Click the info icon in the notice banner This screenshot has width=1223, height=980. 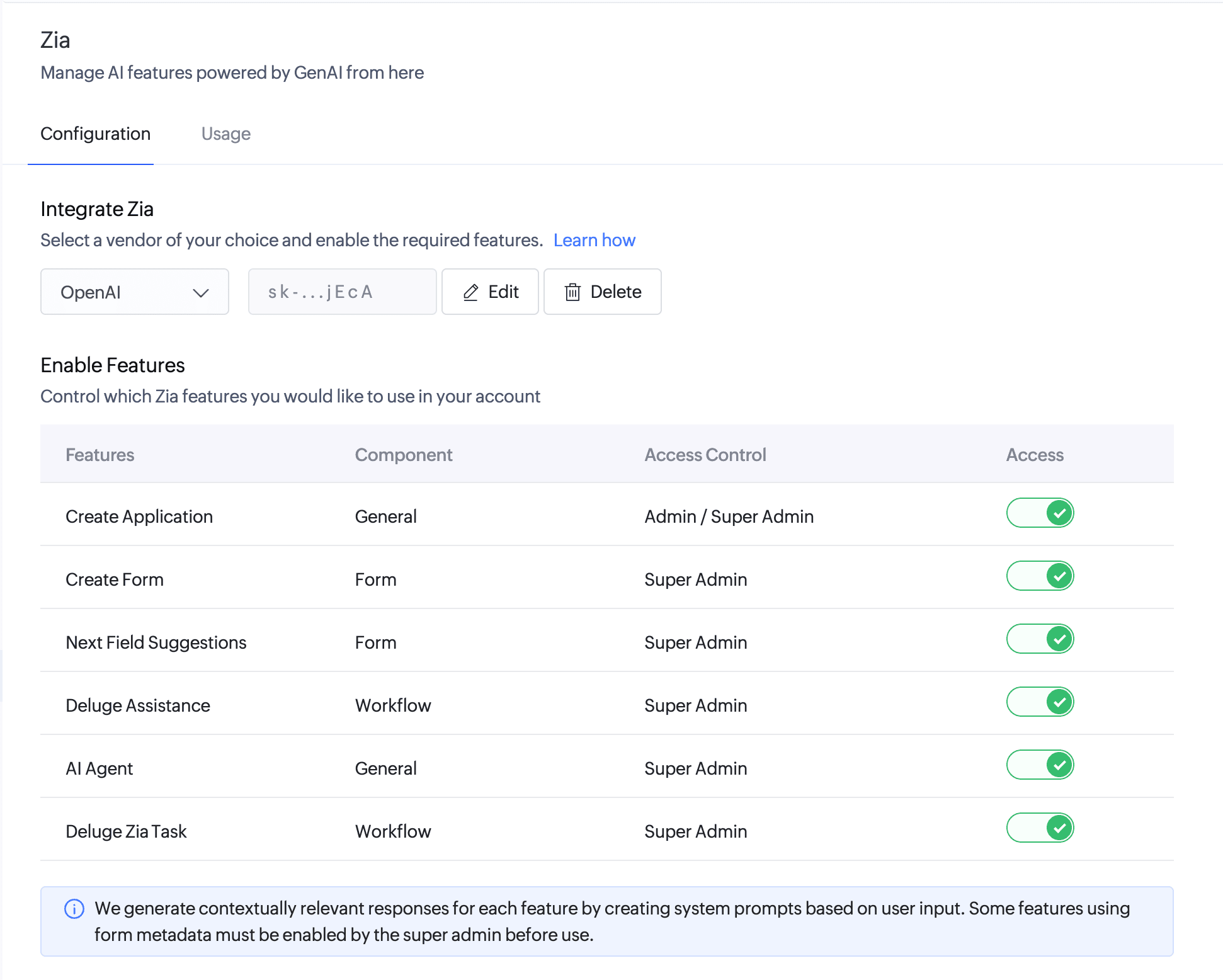(74, 909)
